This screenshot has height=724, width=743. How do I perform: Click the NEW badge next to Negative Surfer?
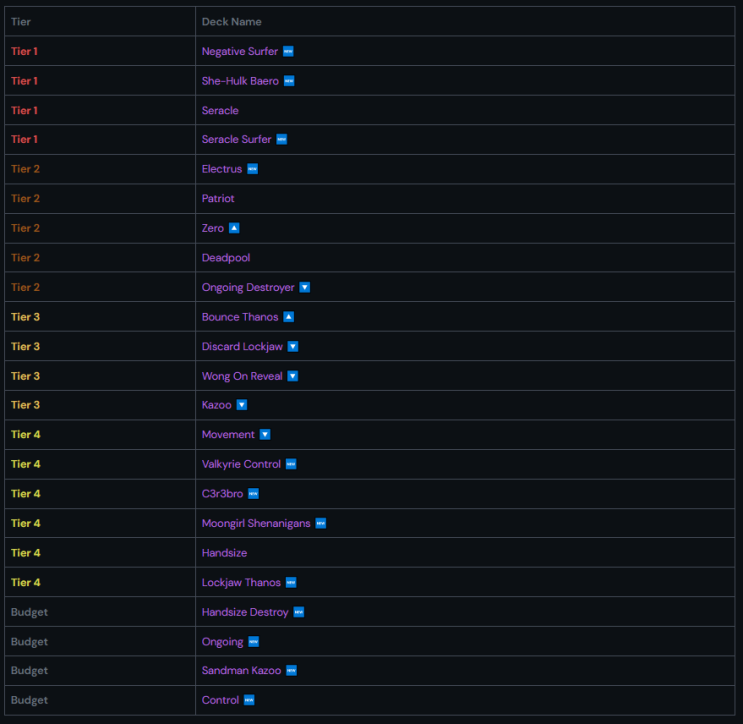[288, 51]
